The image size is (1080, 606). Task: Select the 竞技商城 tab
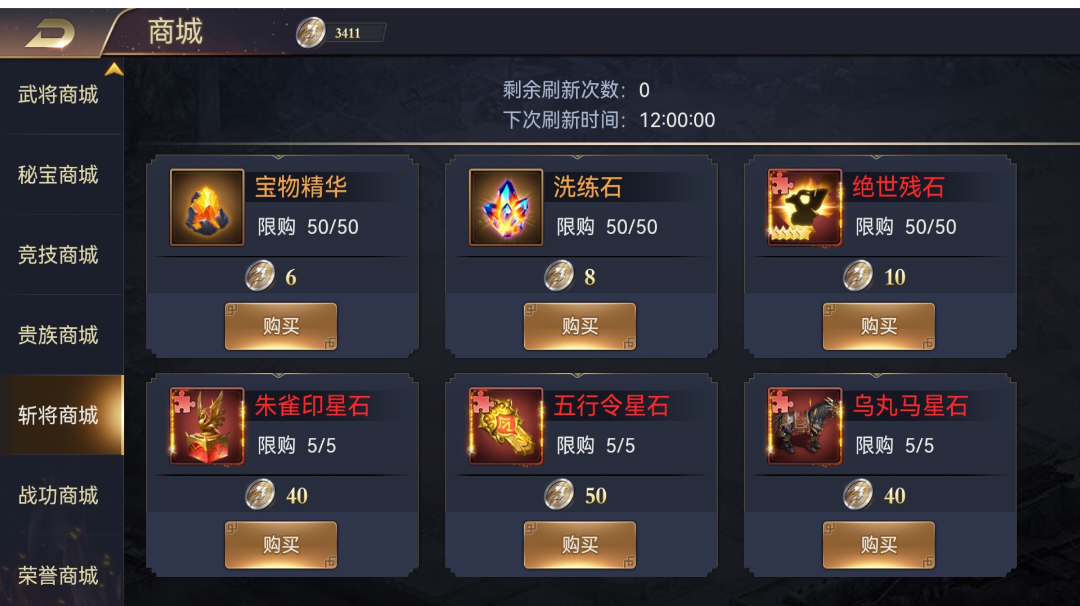[59, 255]
